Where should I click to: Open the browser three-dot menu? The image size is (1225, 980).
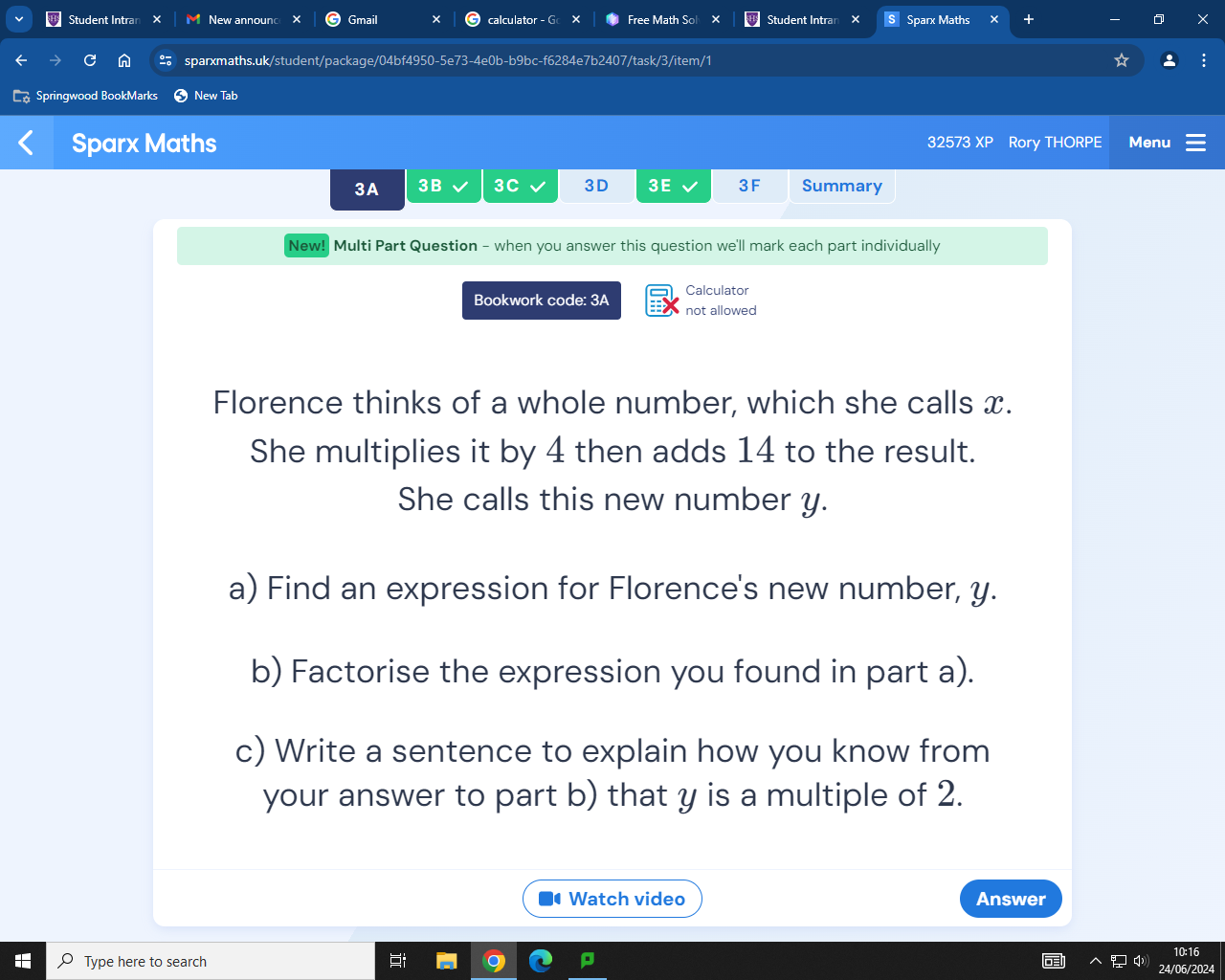click(1204, 59)
